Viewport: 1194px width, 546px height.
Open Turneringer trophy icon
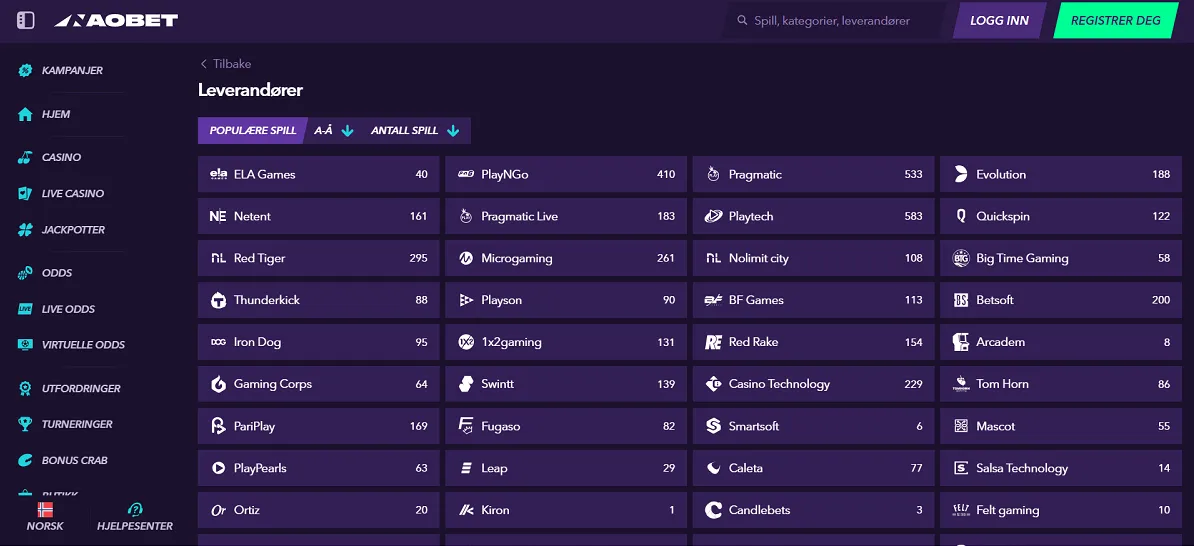pos(25,424)
